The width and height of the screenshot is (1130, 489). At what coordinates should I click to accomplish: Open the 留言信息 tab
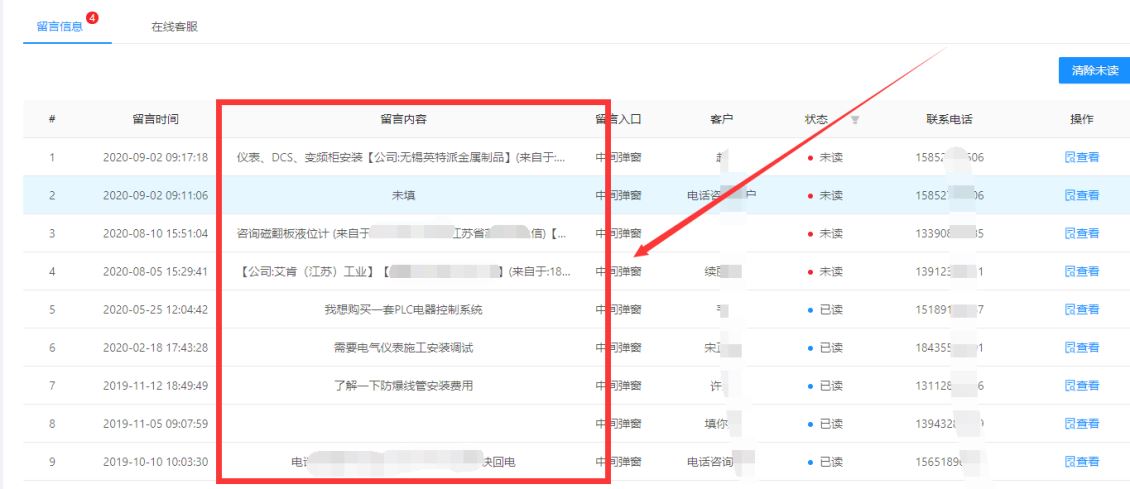tap(59, 26)
